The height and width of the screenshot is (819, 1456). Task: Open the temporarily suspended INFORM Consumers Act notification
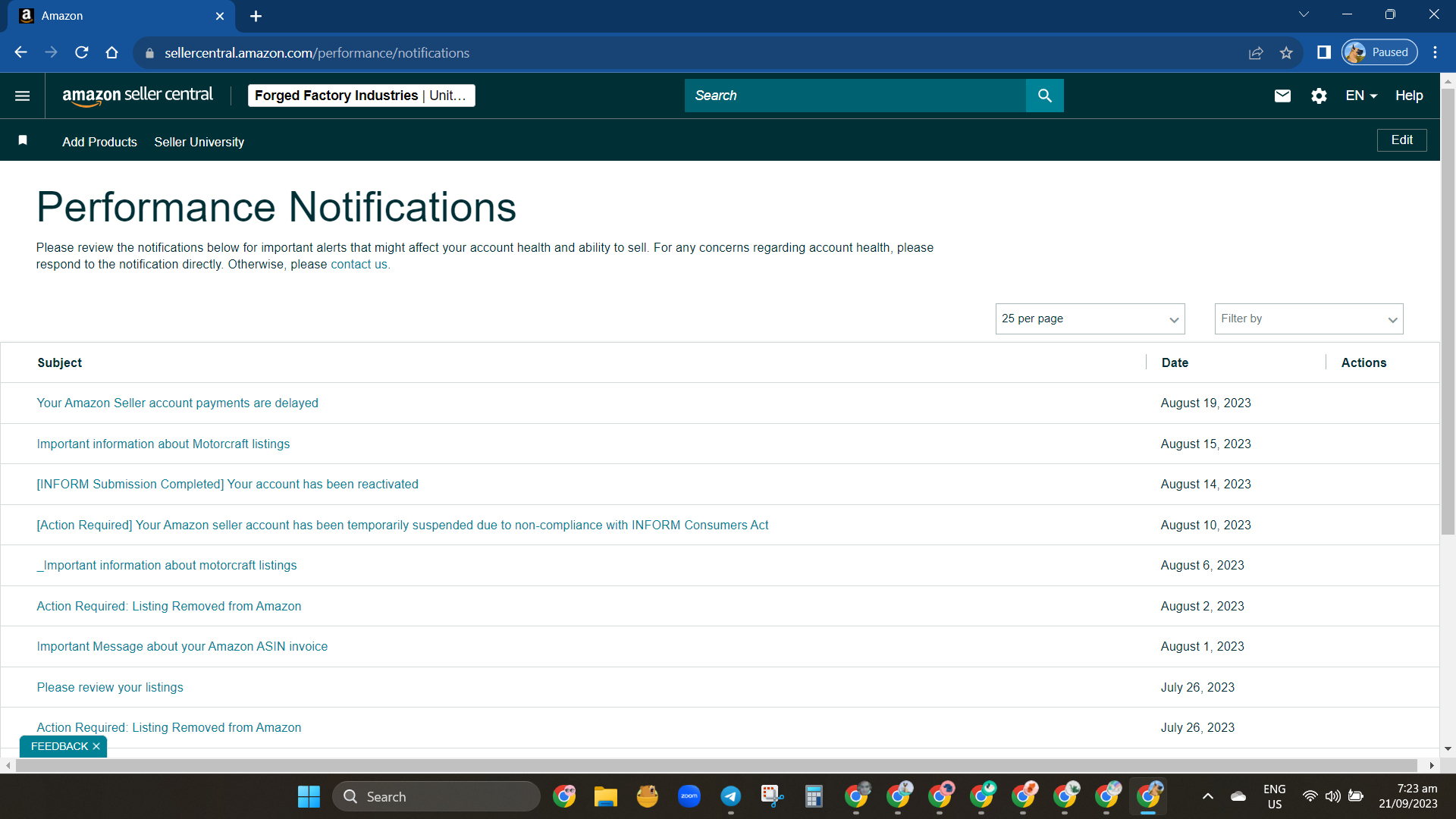pos(403,525)
